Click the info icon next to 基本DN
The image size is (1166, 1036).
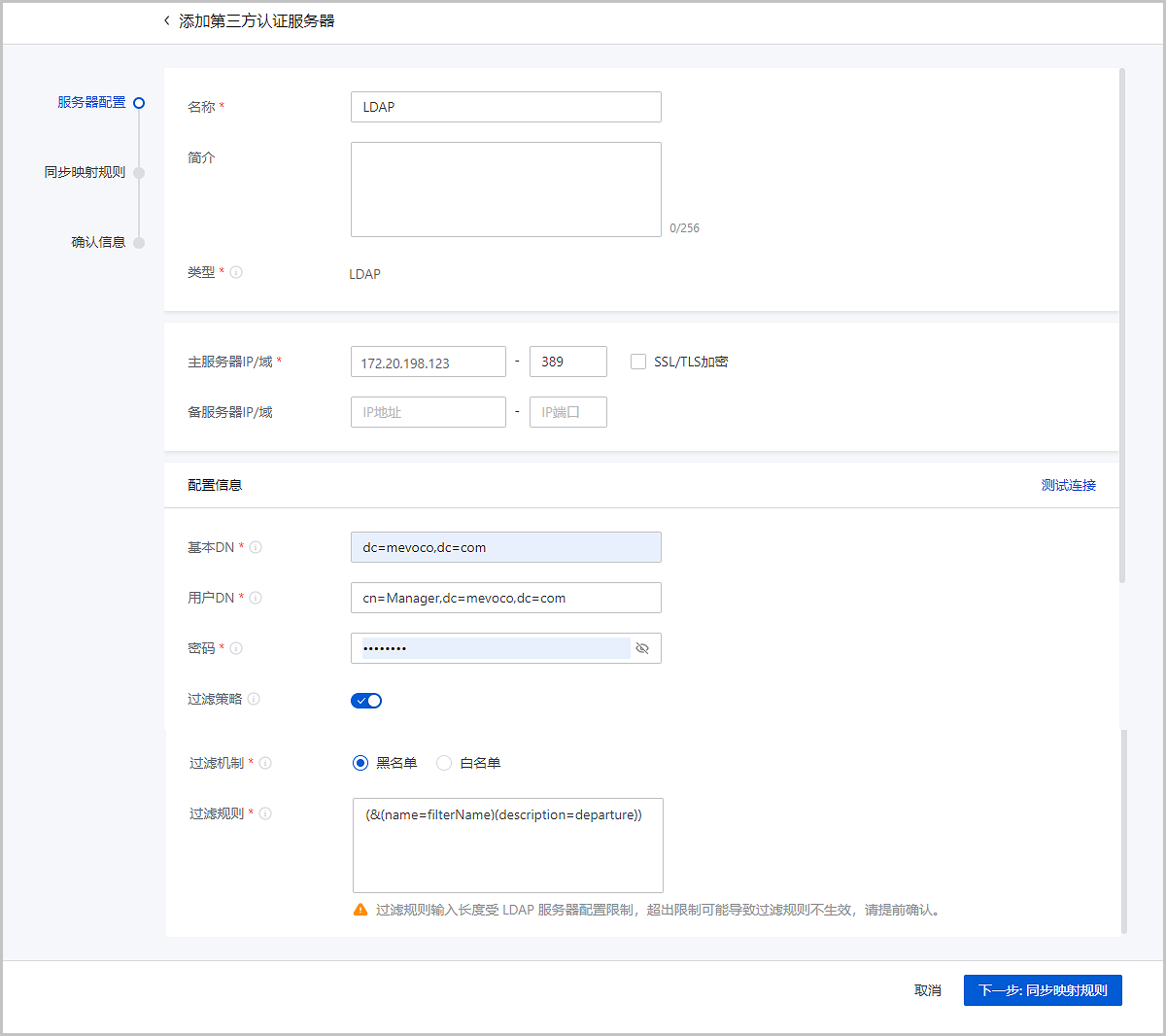pyautogui.click(x=256, y=547)
